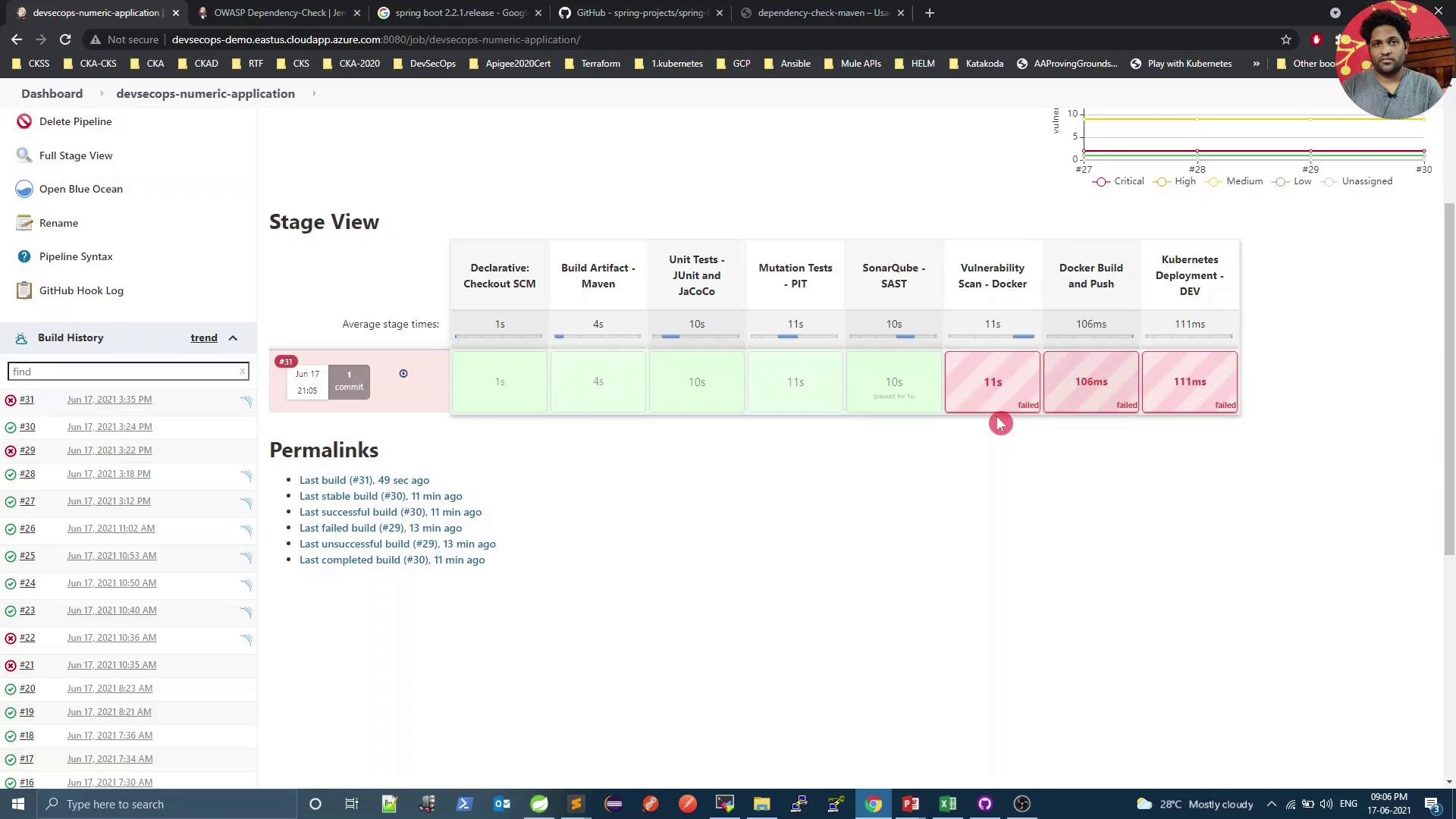
Task: Open Full Stage View magnifier icon
Action: click(x=24, y=155)
